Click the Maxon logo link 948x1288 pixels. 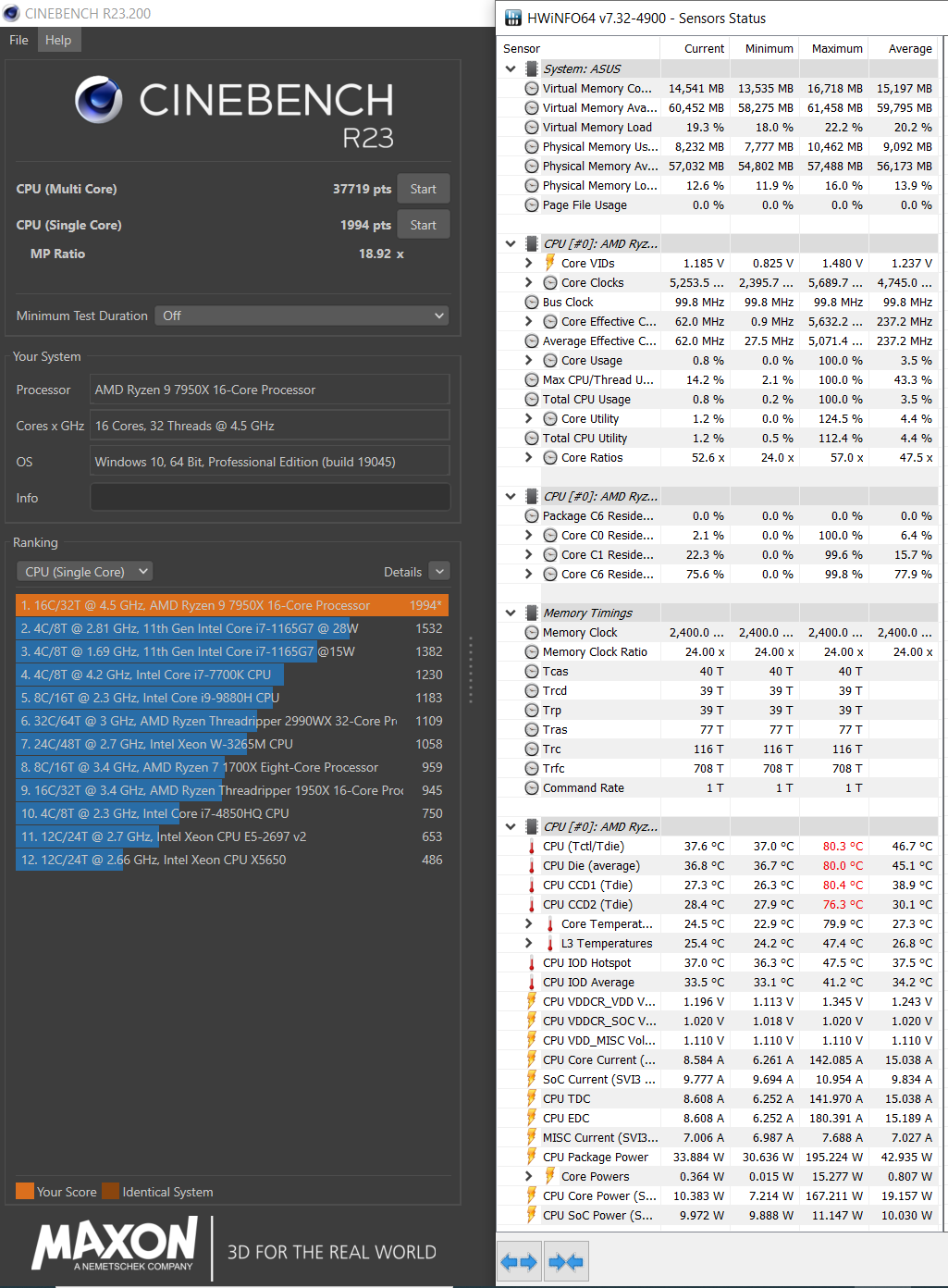(x=115, y=1243)
